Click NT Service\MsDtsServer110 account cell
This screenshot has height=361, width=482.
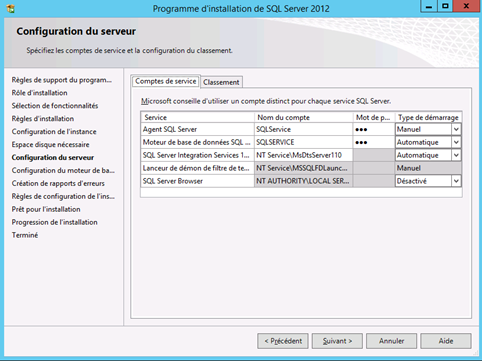pyautogui.click(x=303, y=155)
